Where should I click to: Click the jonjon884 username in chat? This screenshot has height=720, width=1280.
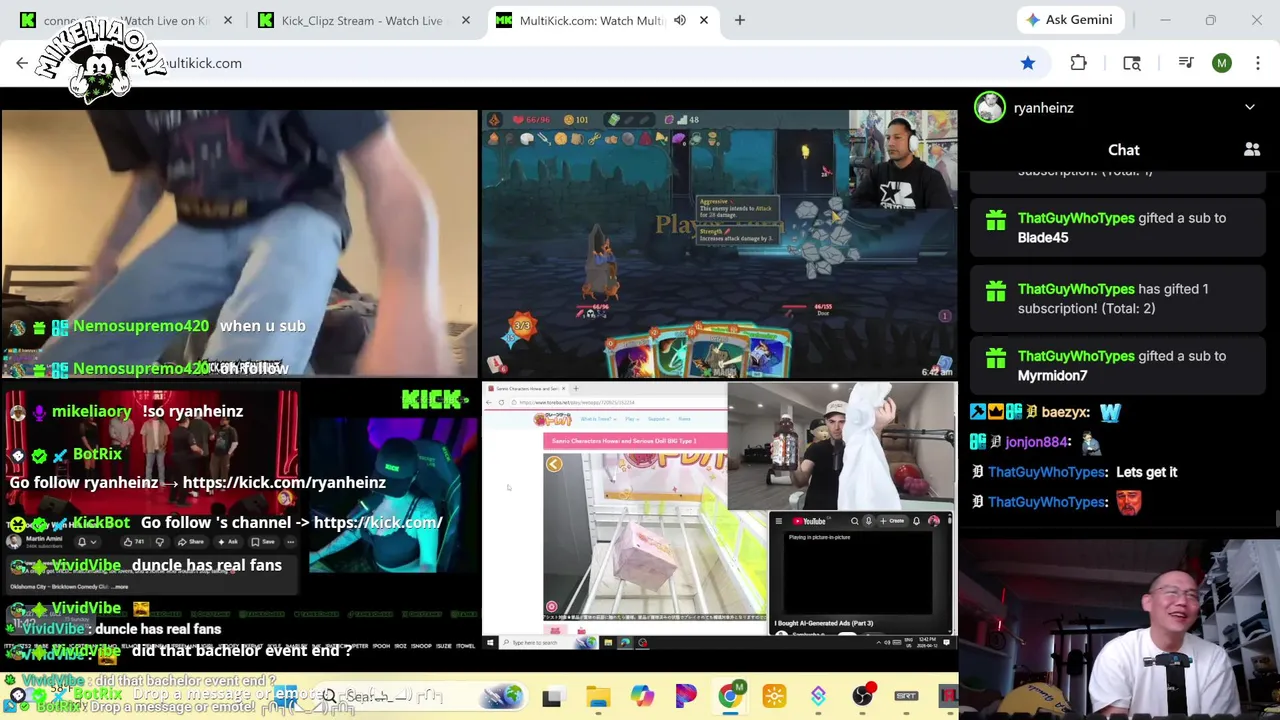1037,442
